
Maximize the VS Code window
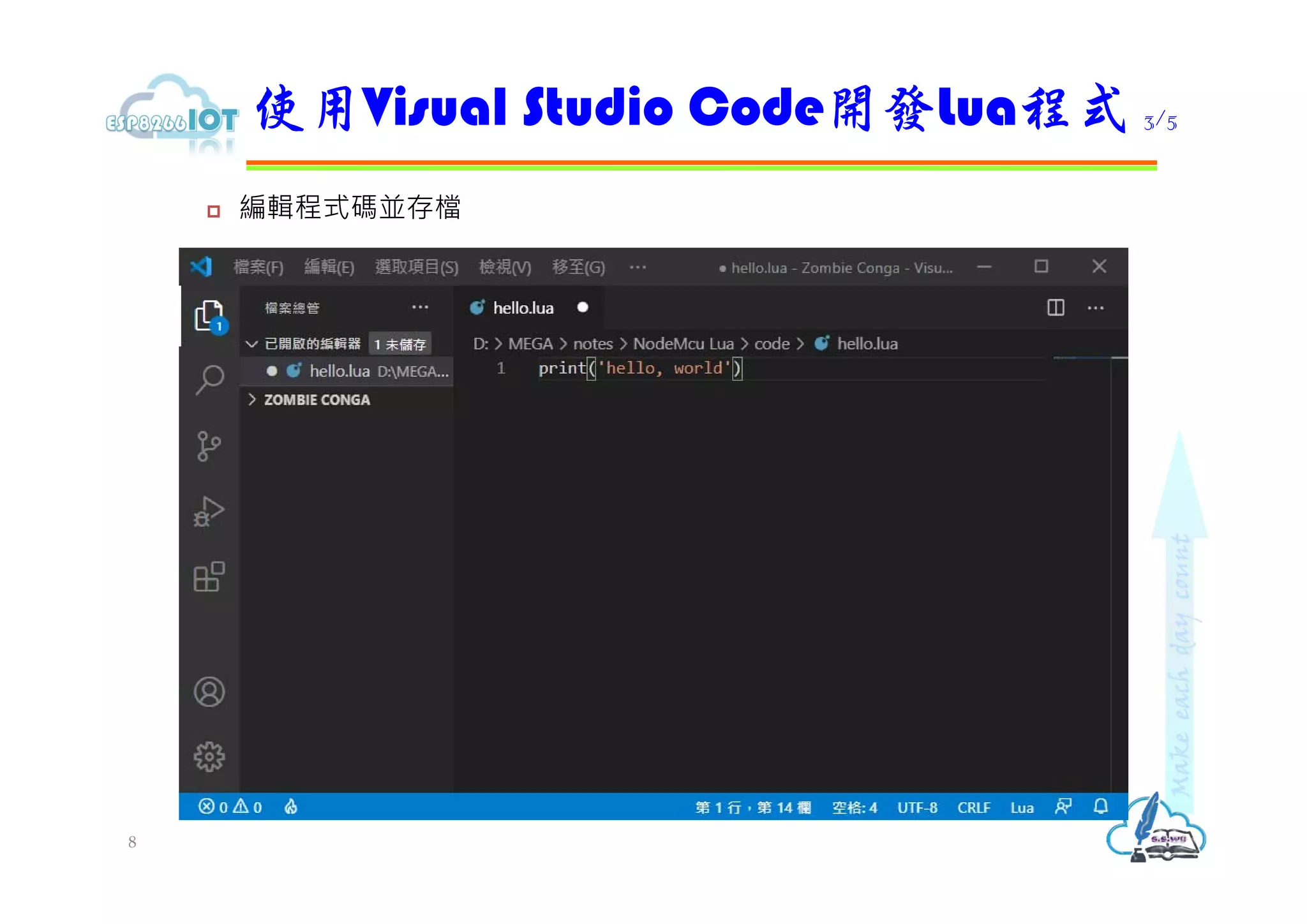[1041, 266]
